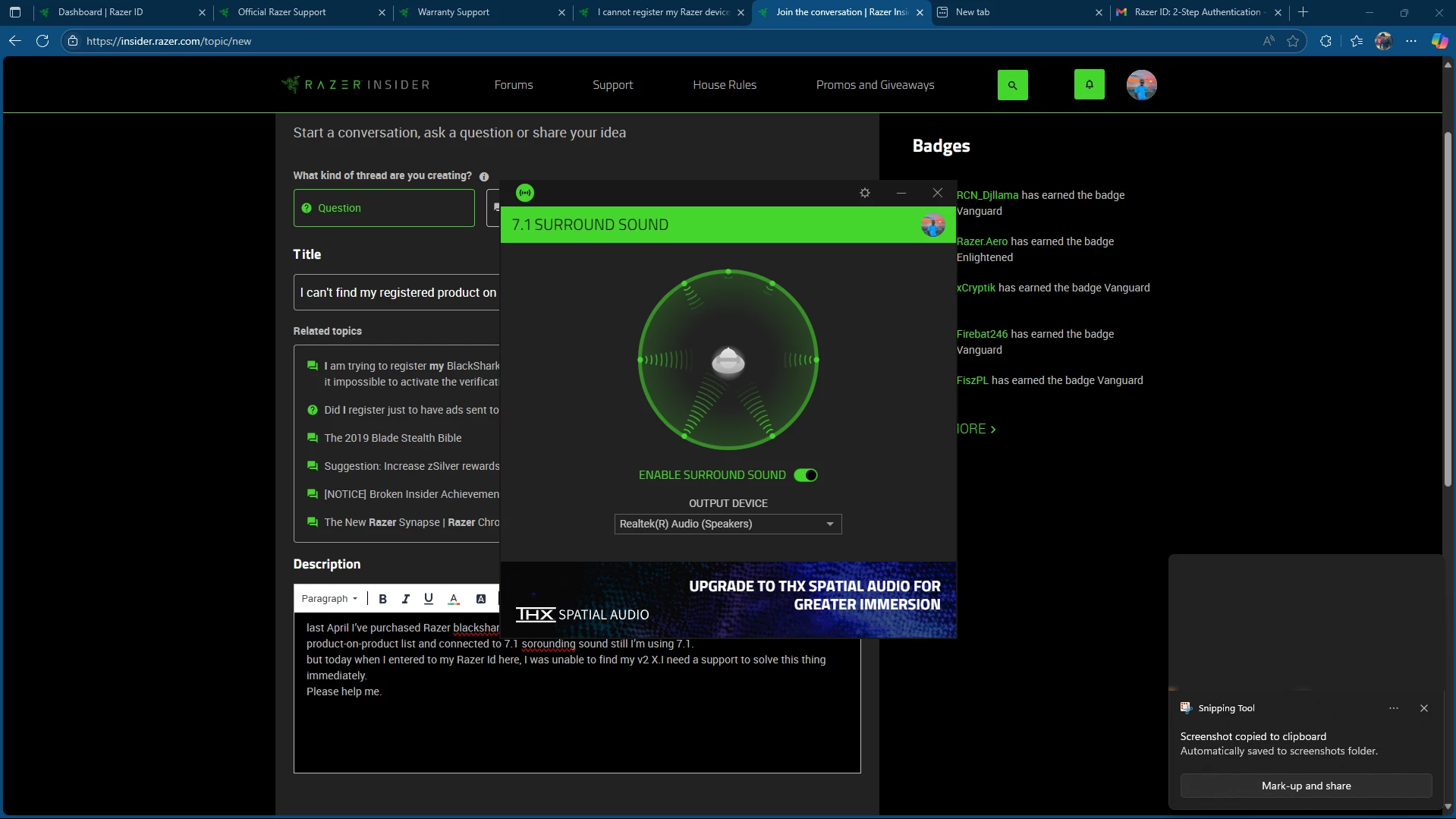The height and width of the screenshot is (819, 1456).
Task: Click Mark-up and share in Snipping Tool
Action: [1306, 786]
